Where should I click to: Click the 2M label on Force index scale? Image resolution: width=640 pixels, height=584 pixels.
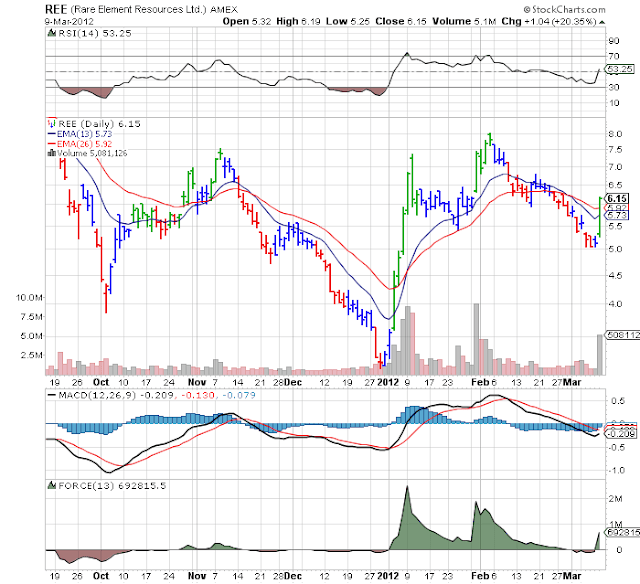[616, 499]
